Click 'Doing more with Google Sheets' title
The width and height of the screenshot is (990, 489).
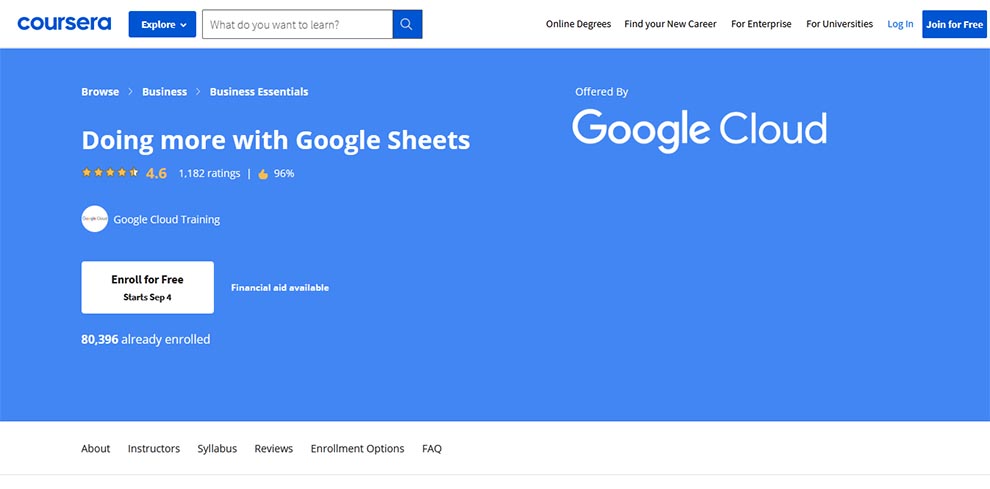pyautogui.click(x=276, y=140)
